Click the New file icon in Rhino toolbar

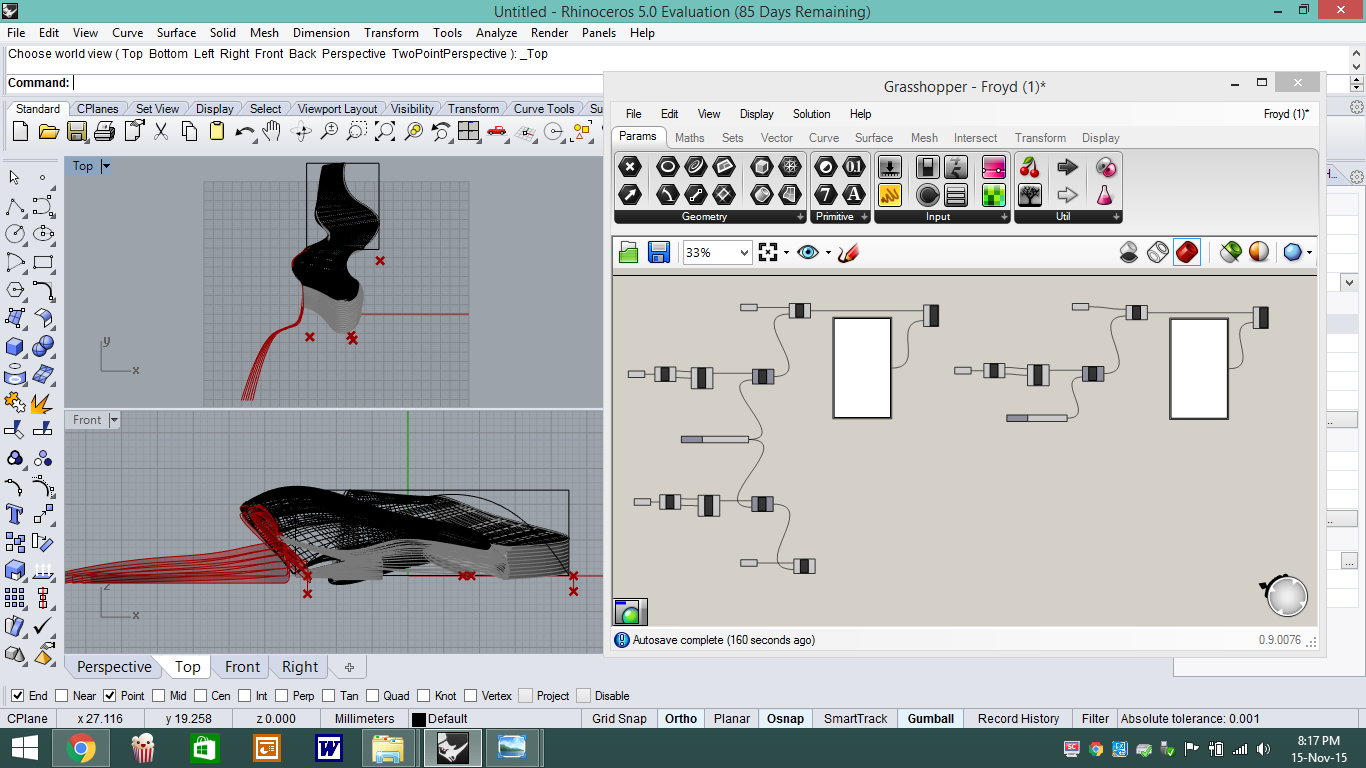pos(20,131)
